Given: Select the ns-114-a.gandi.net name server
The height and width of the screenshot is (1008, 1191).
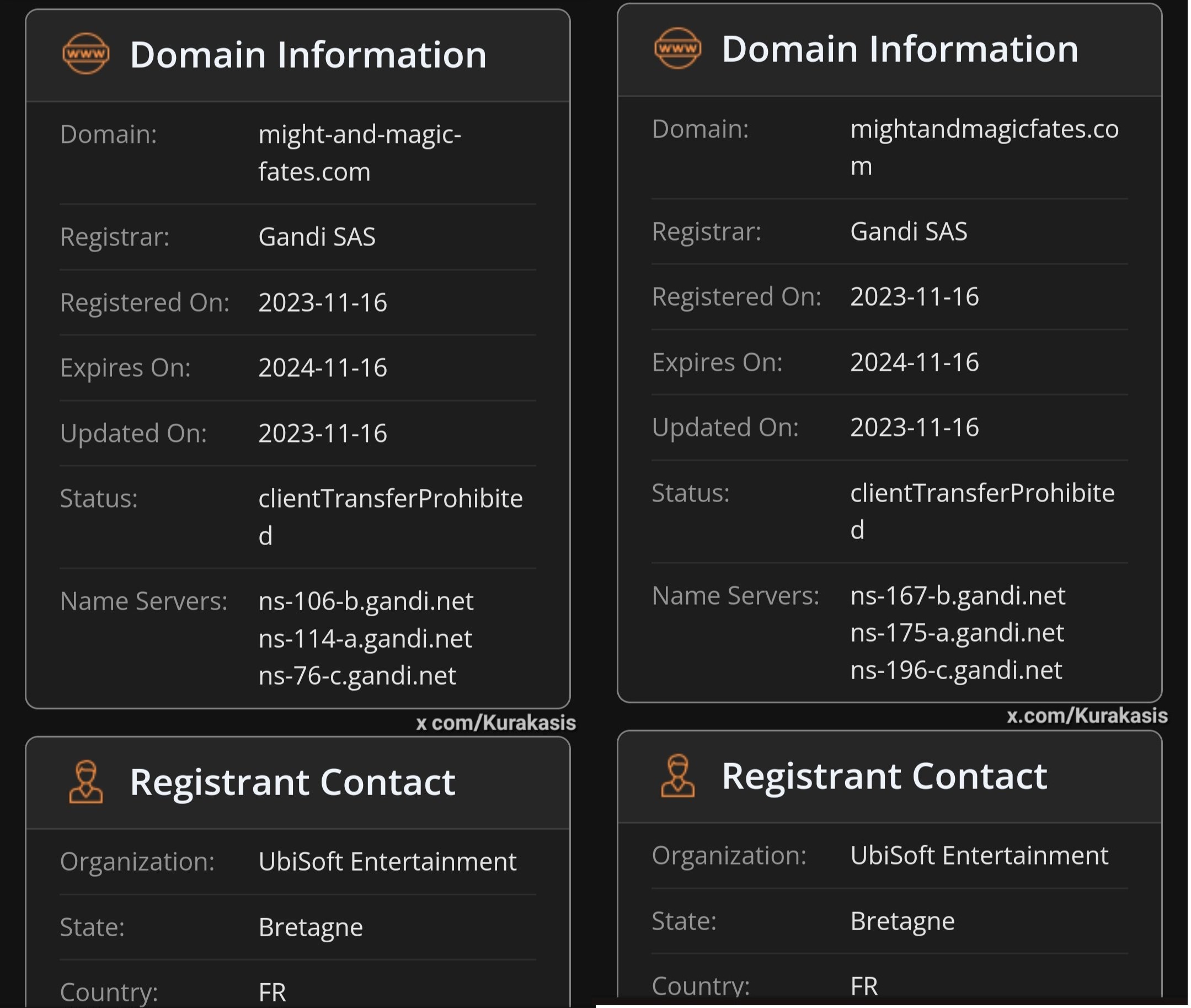Looking at the screenshot, I should coord(365,638).
